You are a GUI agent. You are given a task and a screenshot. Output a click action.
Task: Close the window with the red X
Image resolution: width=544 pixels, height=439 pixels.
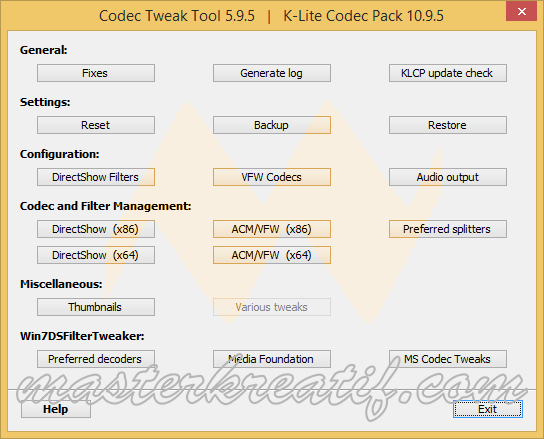pyautogui.click(x=521, y=11)
